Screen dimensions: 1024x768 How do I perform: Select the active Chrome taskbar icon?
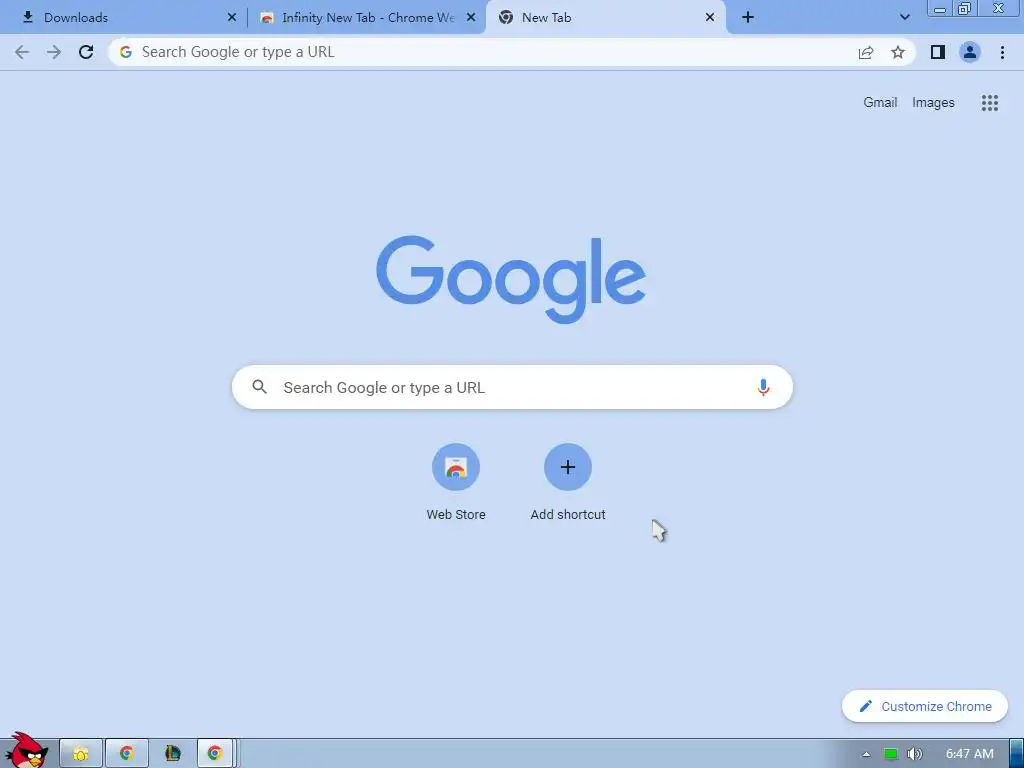point(215,753)
